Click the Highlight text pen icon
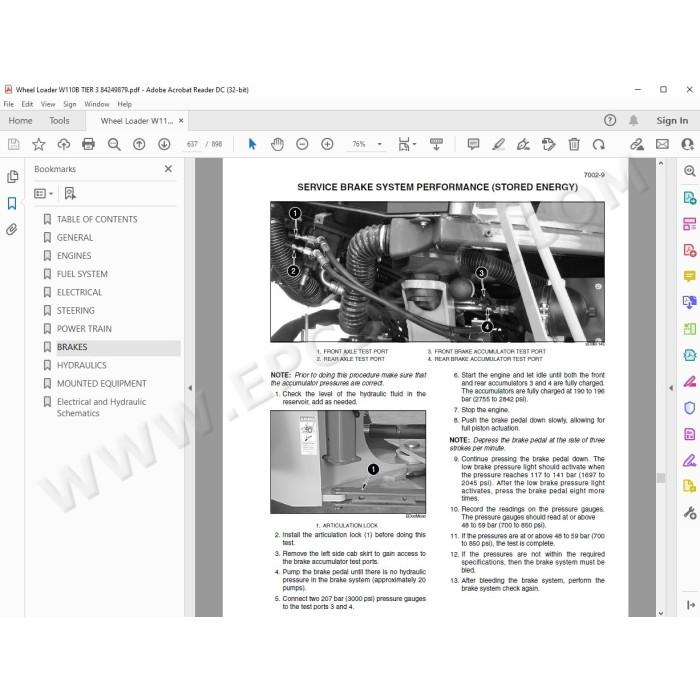The height and width of the screenshot is (700, 700). (498, 144)
